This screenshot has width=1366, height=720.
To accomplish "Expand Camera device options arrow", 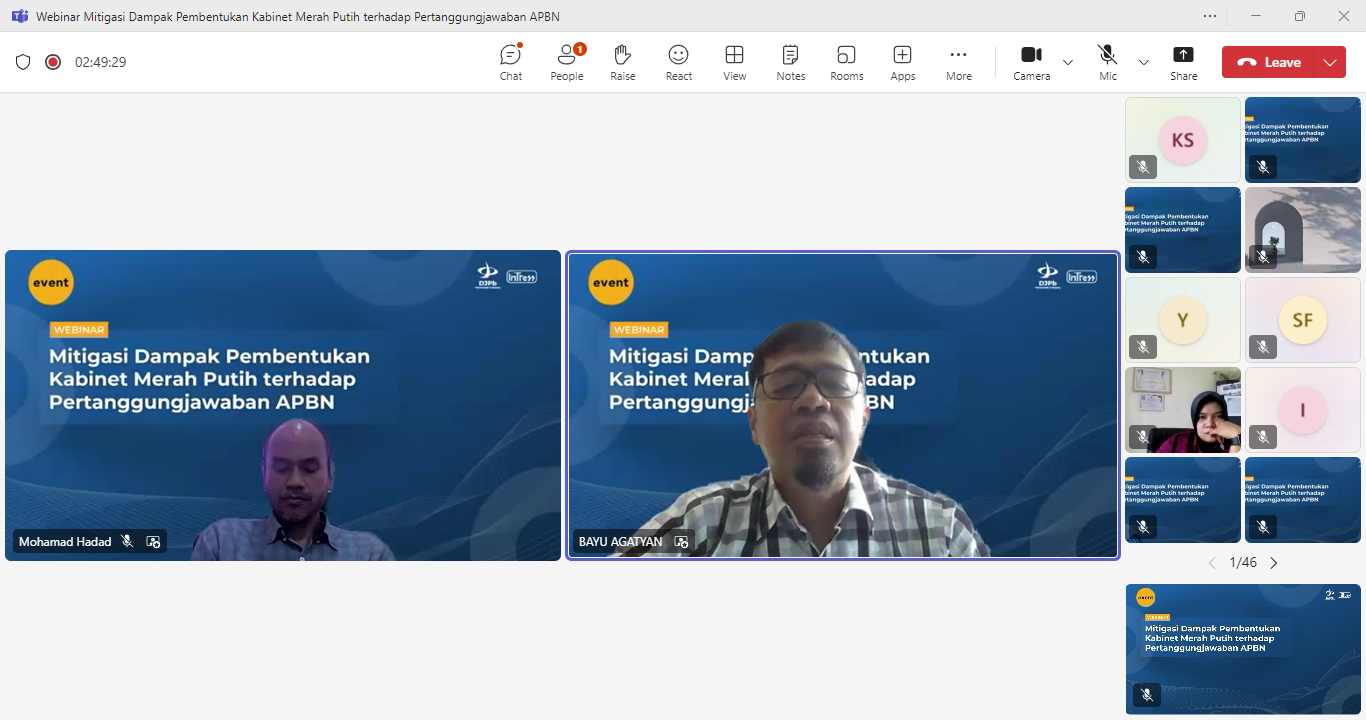I will point(1068,62).
